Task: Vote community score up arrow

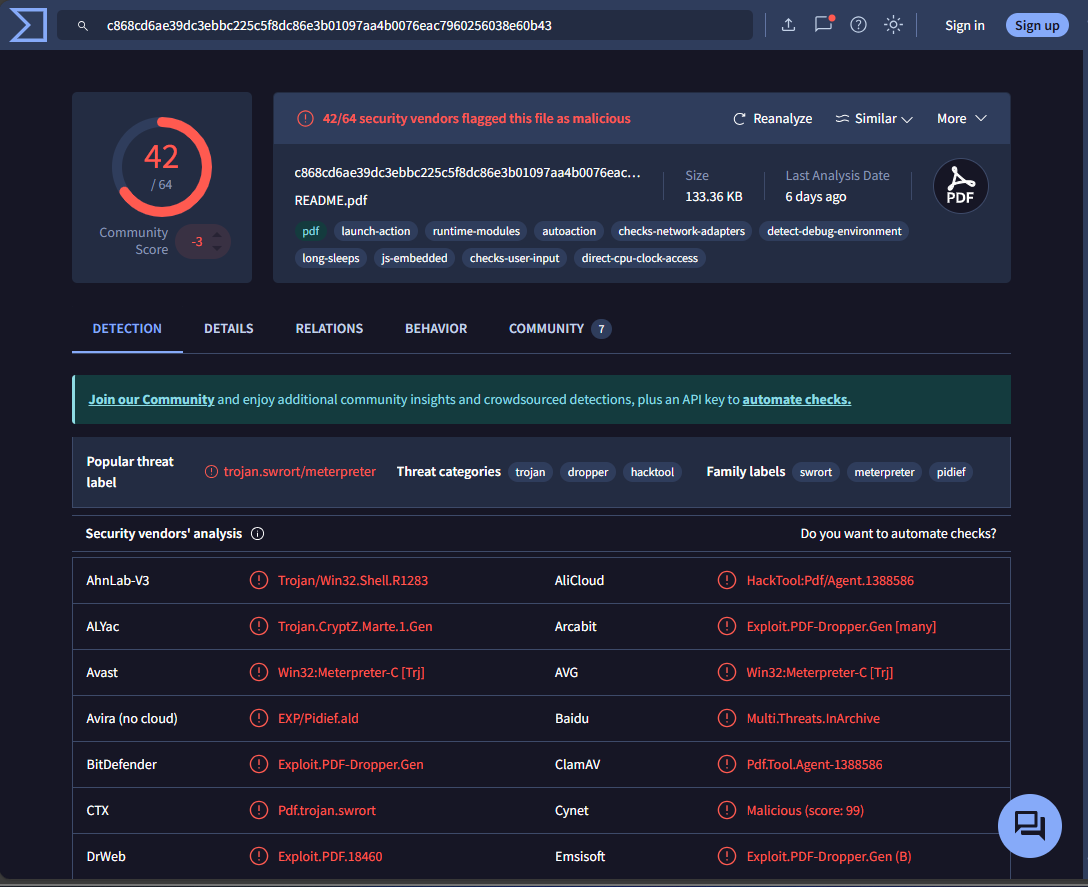Action: point(217,235)
